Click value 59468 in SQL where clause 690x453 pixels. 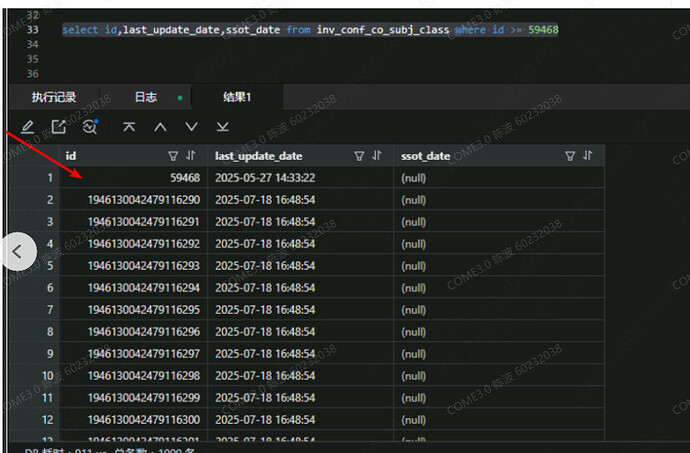[543, 30]
